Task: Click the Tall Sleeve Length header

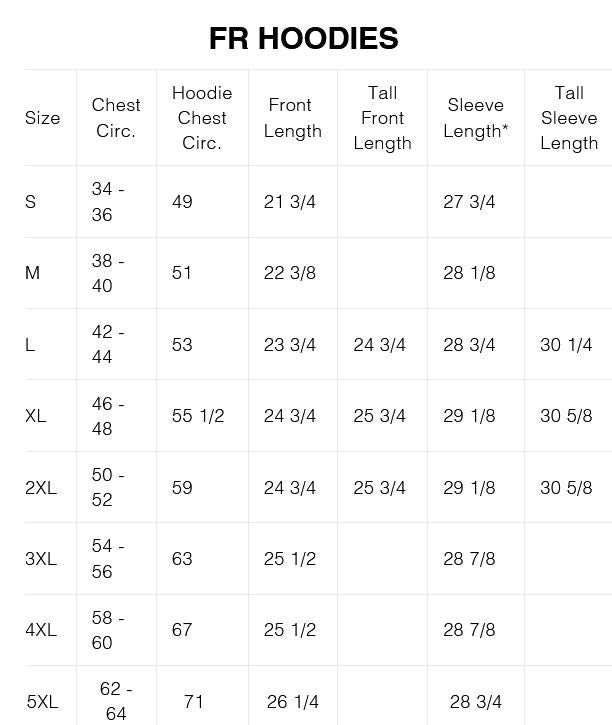Action: [569, 118]
